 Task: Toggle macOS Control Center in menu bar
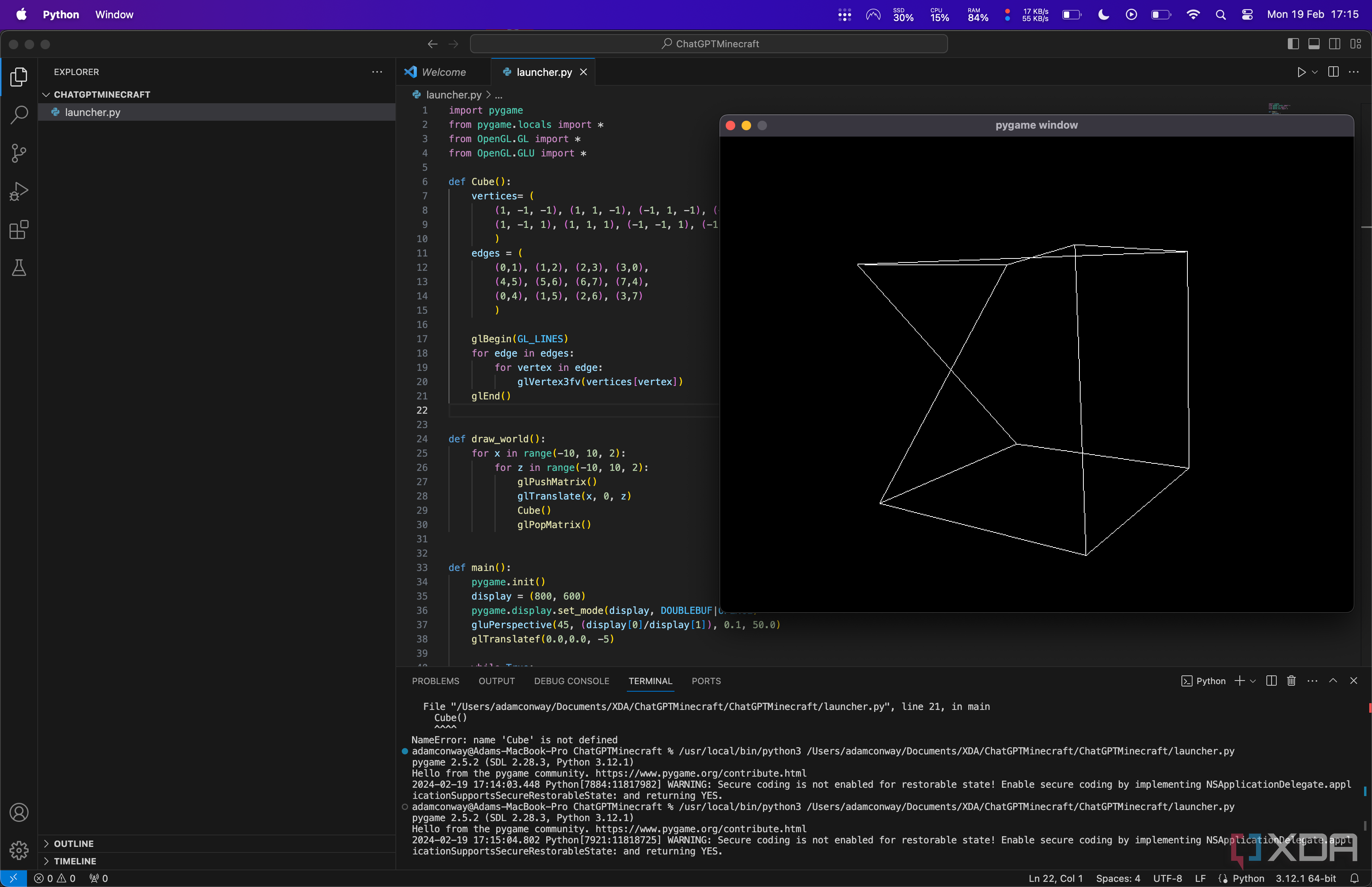click(x=1247, y=14)
